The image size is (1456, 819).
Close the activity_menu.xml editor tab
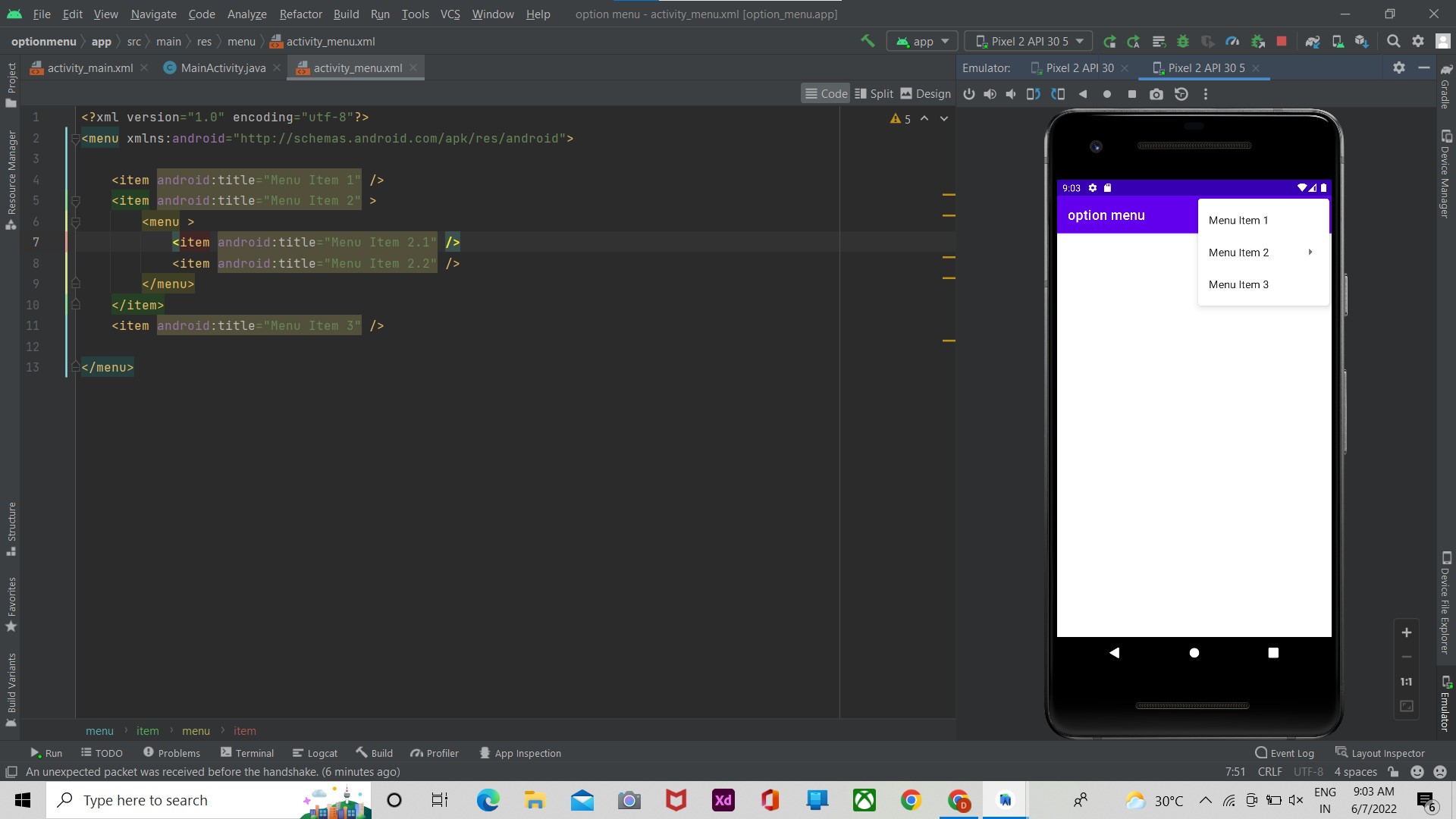pos(413,67)
